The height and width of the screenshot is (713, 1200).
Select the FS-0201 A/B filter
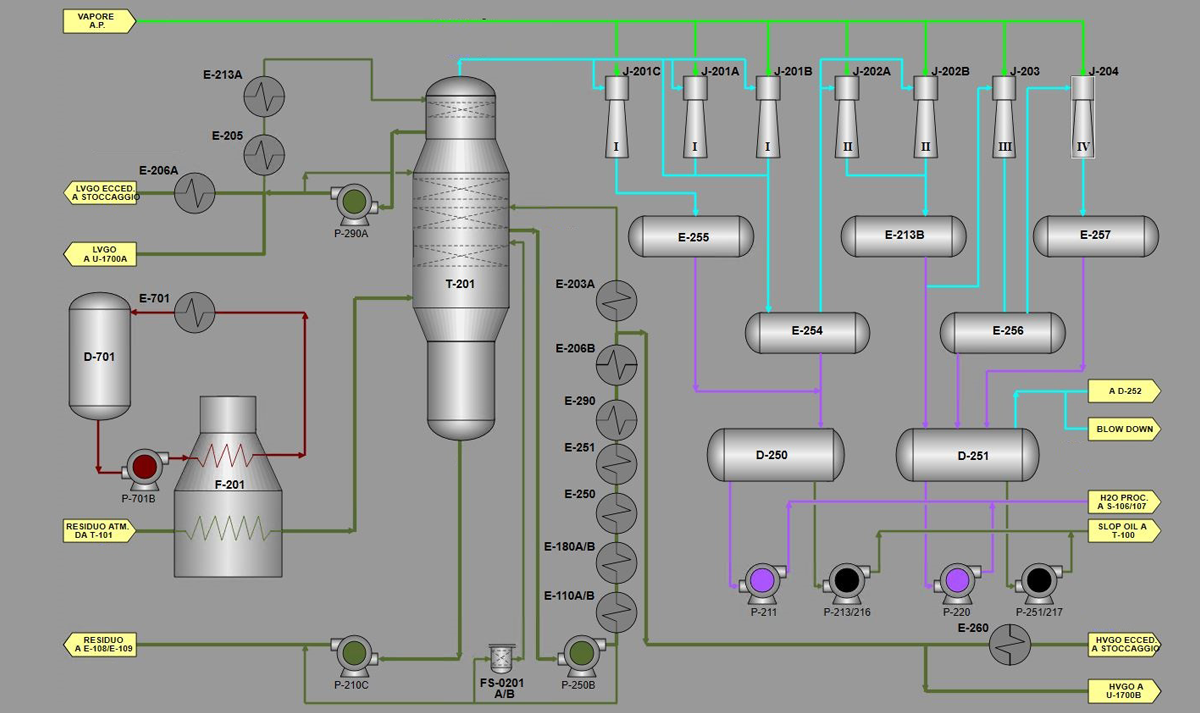click(498, 657)
